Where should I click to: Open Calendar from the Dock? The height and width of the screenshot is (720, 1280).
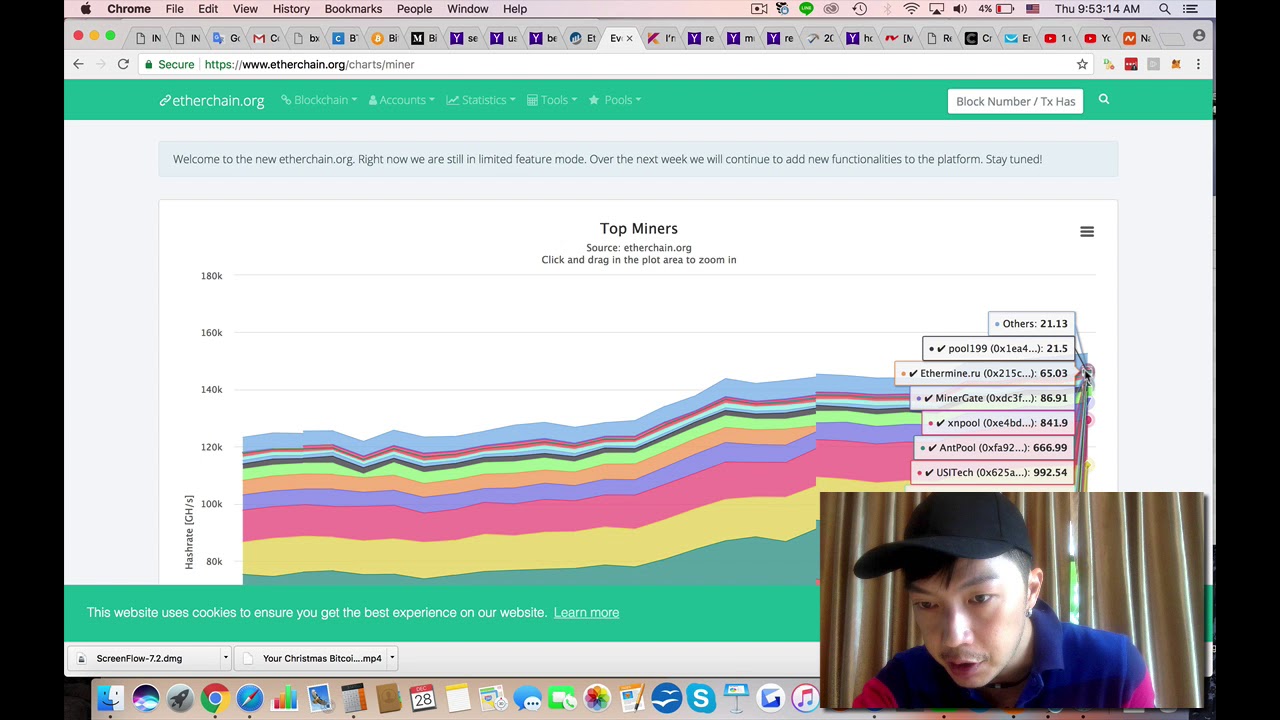pos(423,698)
